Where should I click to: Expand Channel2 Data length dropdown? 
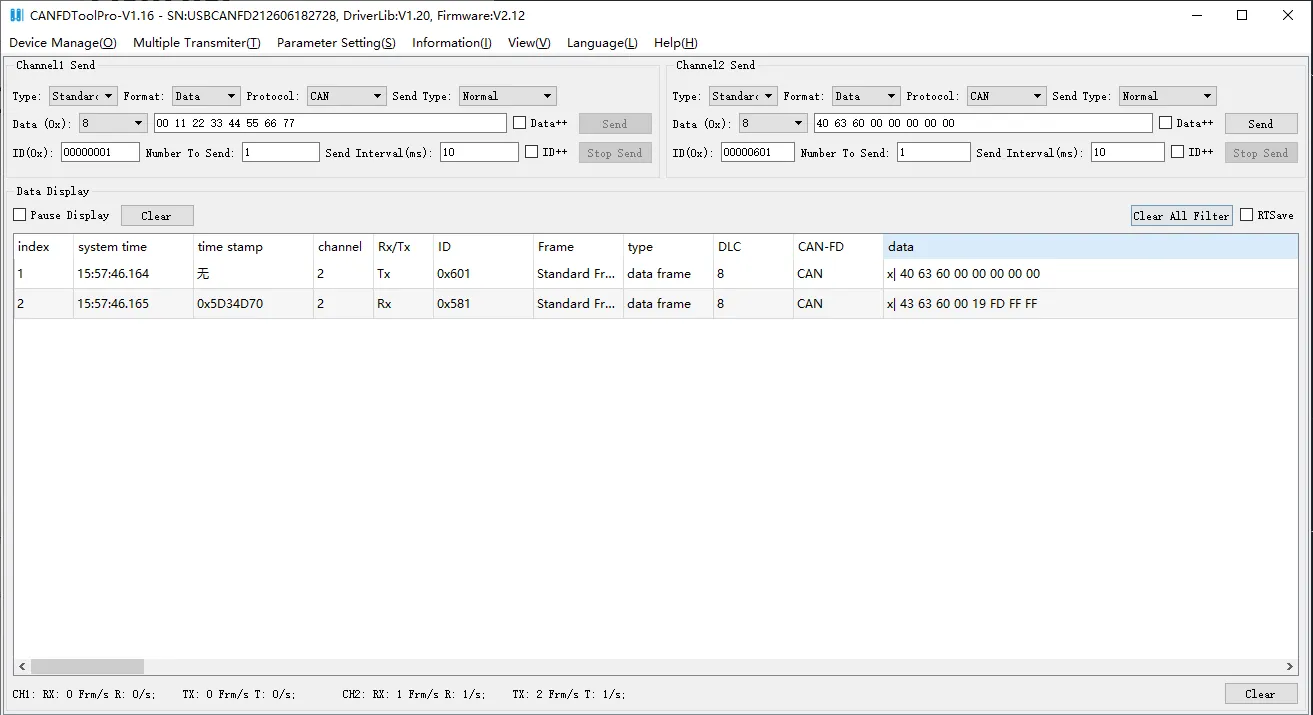pyautogui.click(x=773, y=123)
